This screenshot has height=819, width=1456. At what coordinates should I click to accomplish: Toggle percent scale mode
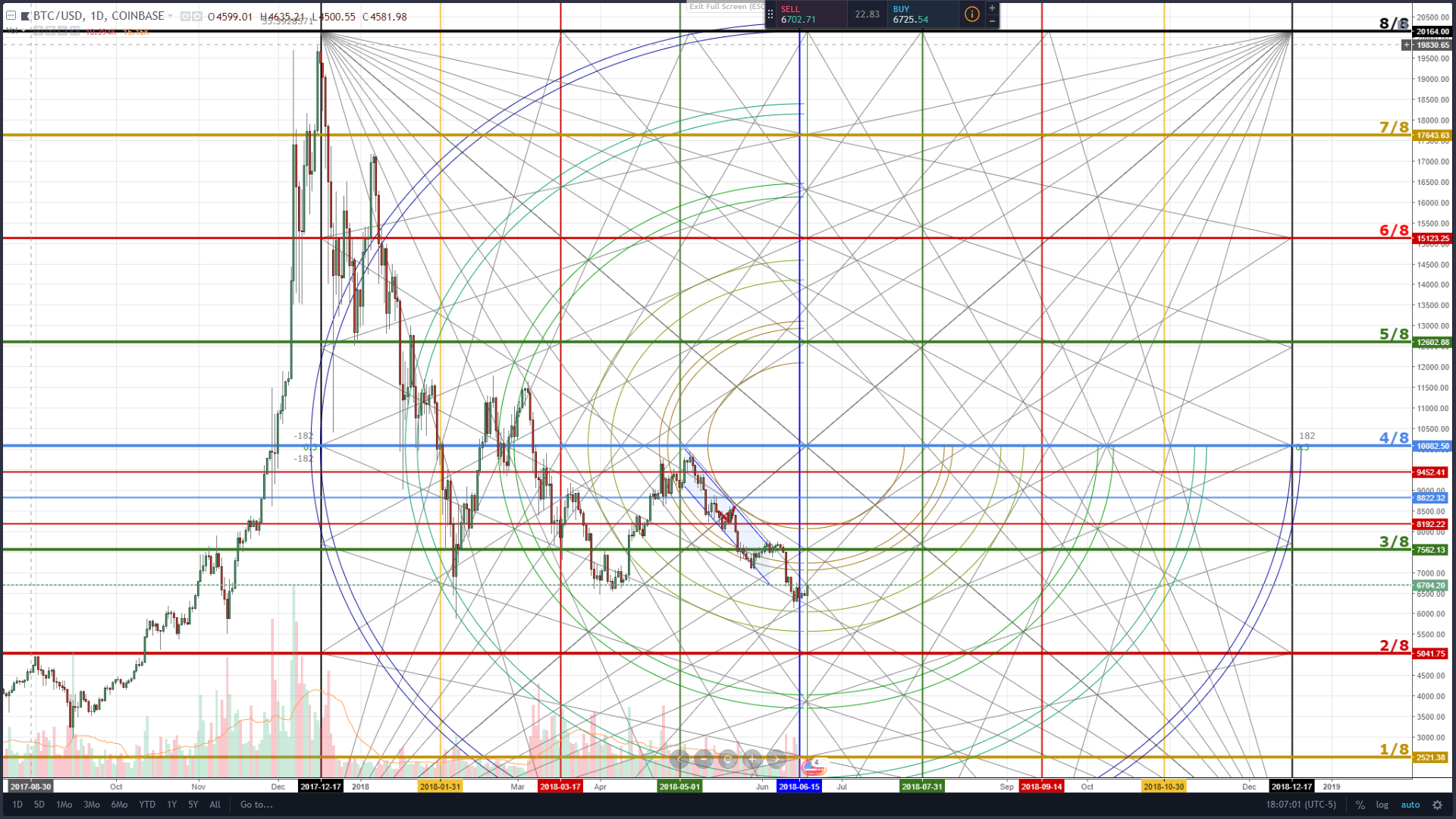pyautogui.click(x=1360, y=805)
